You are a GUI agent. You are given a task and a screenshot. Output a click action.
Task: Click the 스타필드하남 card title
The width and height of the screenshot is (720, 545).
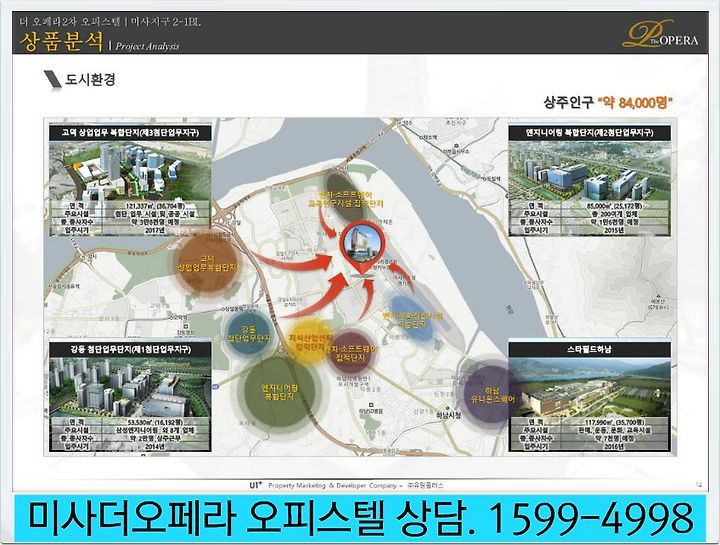[x=590, y=349]
